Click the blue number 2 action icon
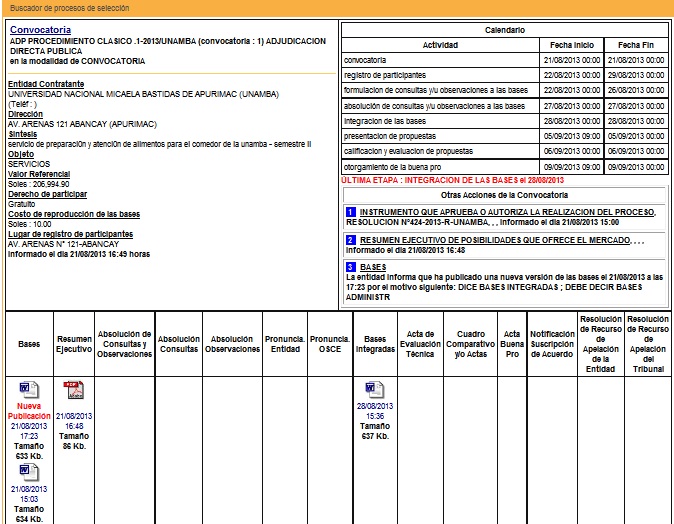This screenshot has height=524, width=674. click(351, 240)
